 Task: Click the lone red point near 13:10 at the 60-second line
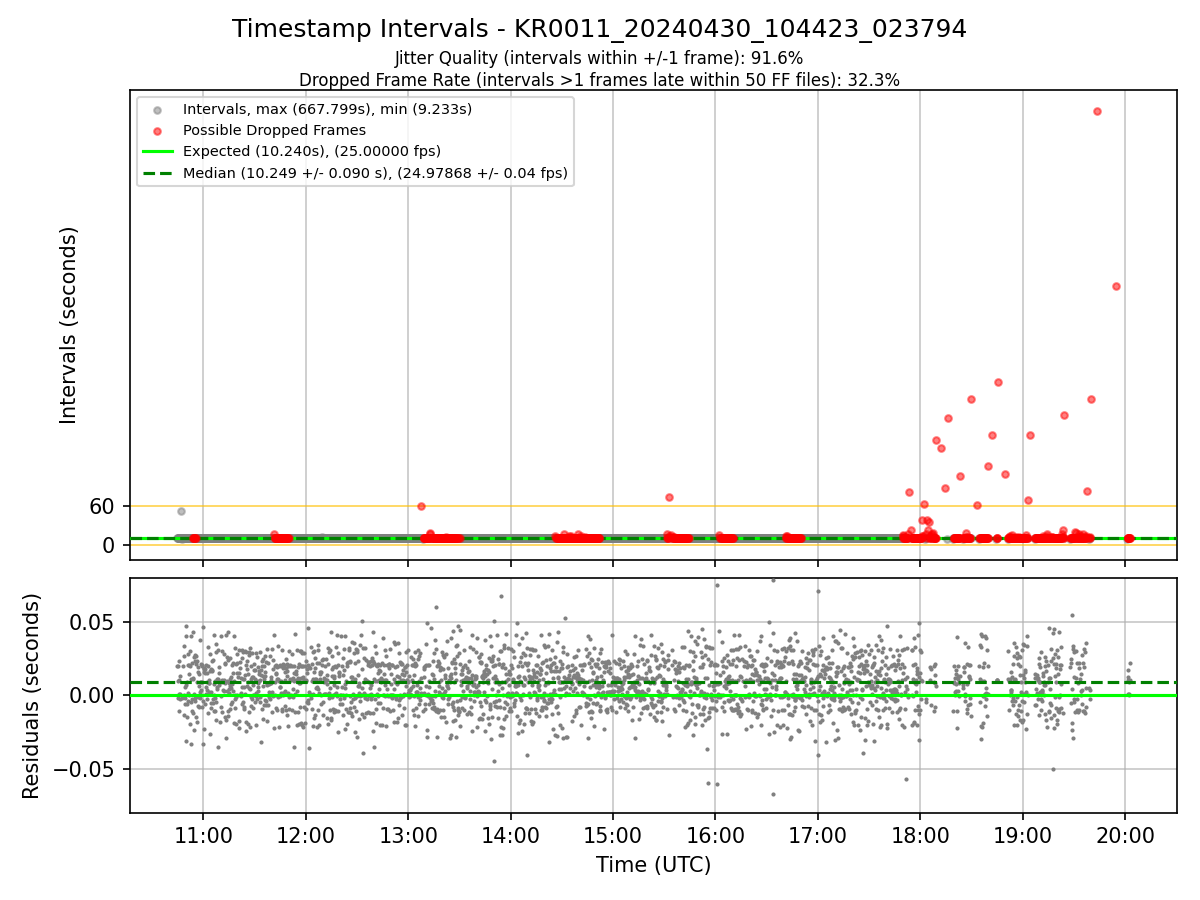tap(421, 506)
